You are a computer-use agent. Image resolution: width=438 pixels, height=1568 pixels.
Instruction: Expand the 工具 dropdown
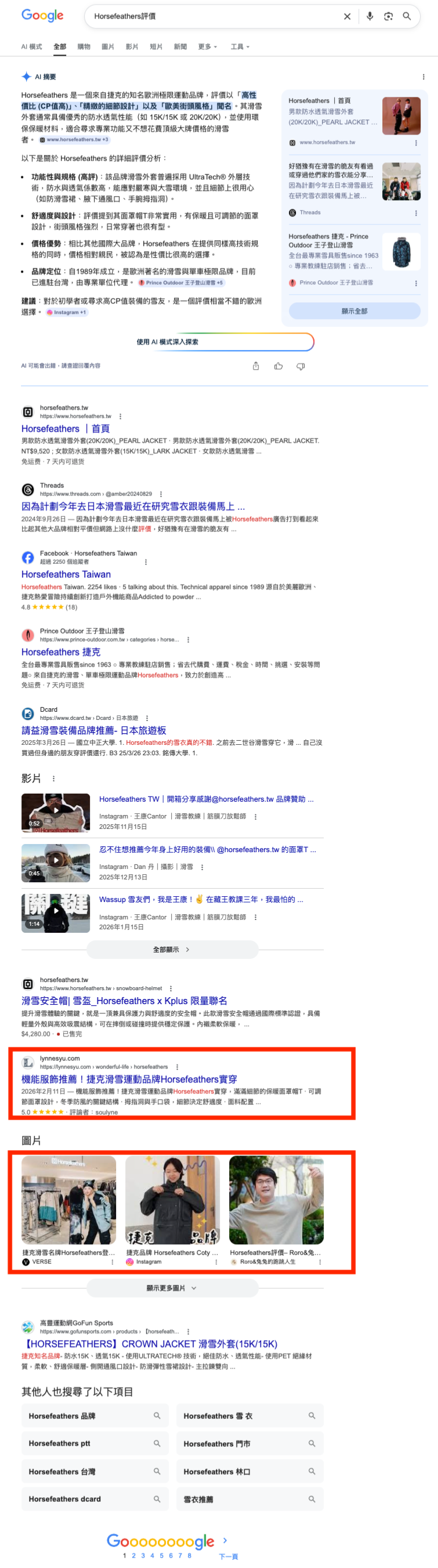click(240, 47)
